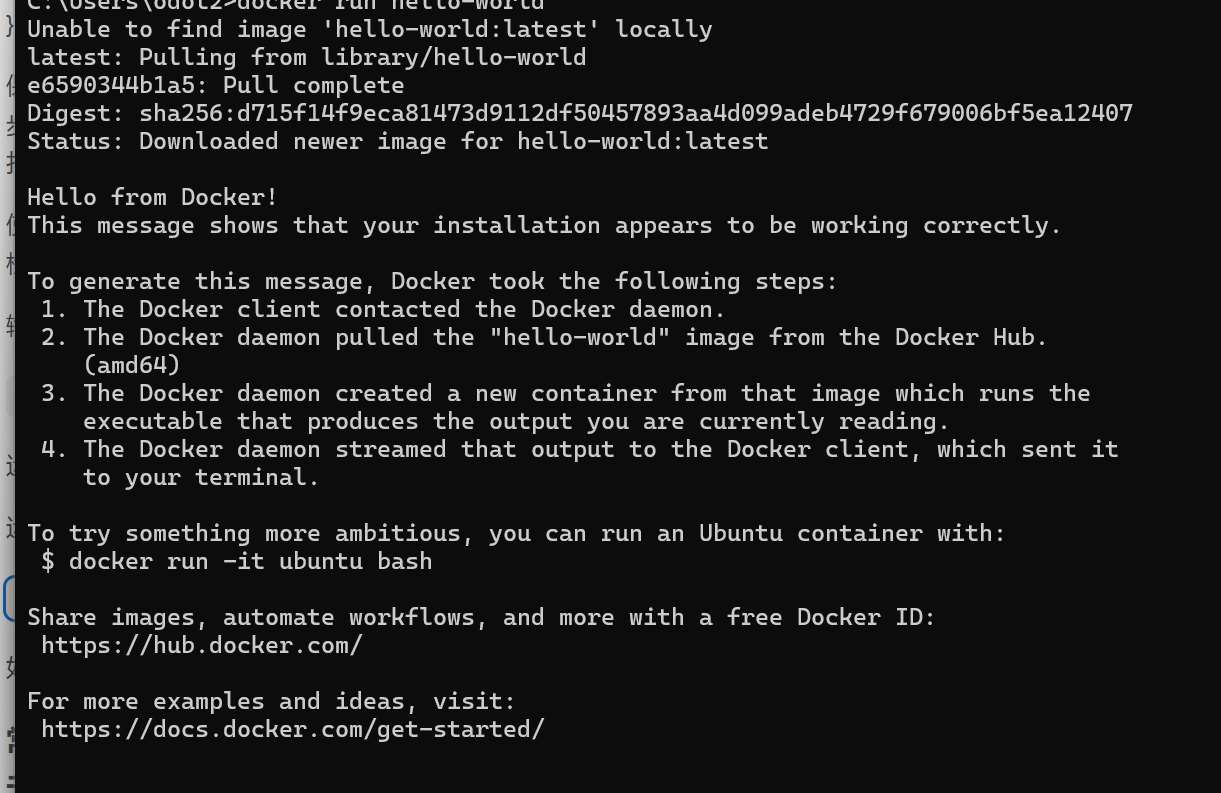1221x793 pixels.
Task: Click the 'Status: Downloaded newer image' line
Action: (x=397, y=141)
